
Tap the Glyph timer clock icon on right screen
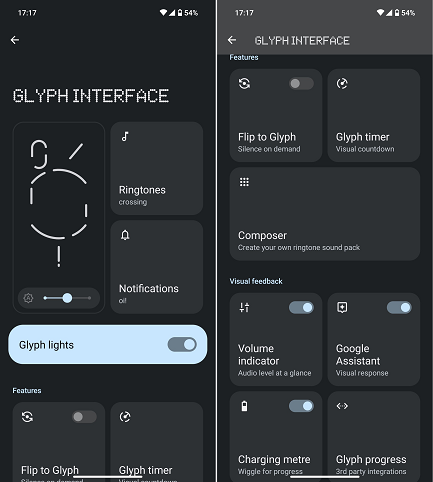342,83
